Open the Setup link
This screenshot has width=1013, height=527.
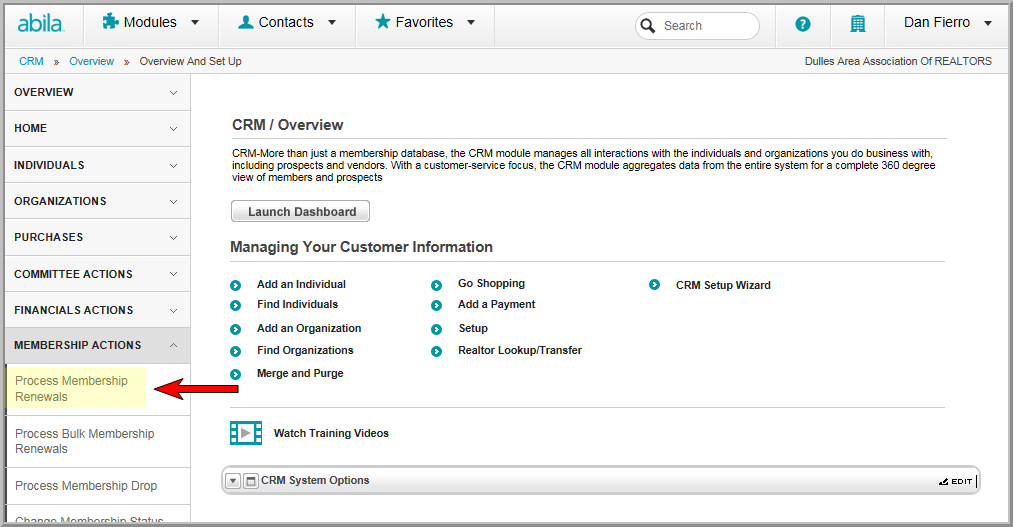(473, 328)
